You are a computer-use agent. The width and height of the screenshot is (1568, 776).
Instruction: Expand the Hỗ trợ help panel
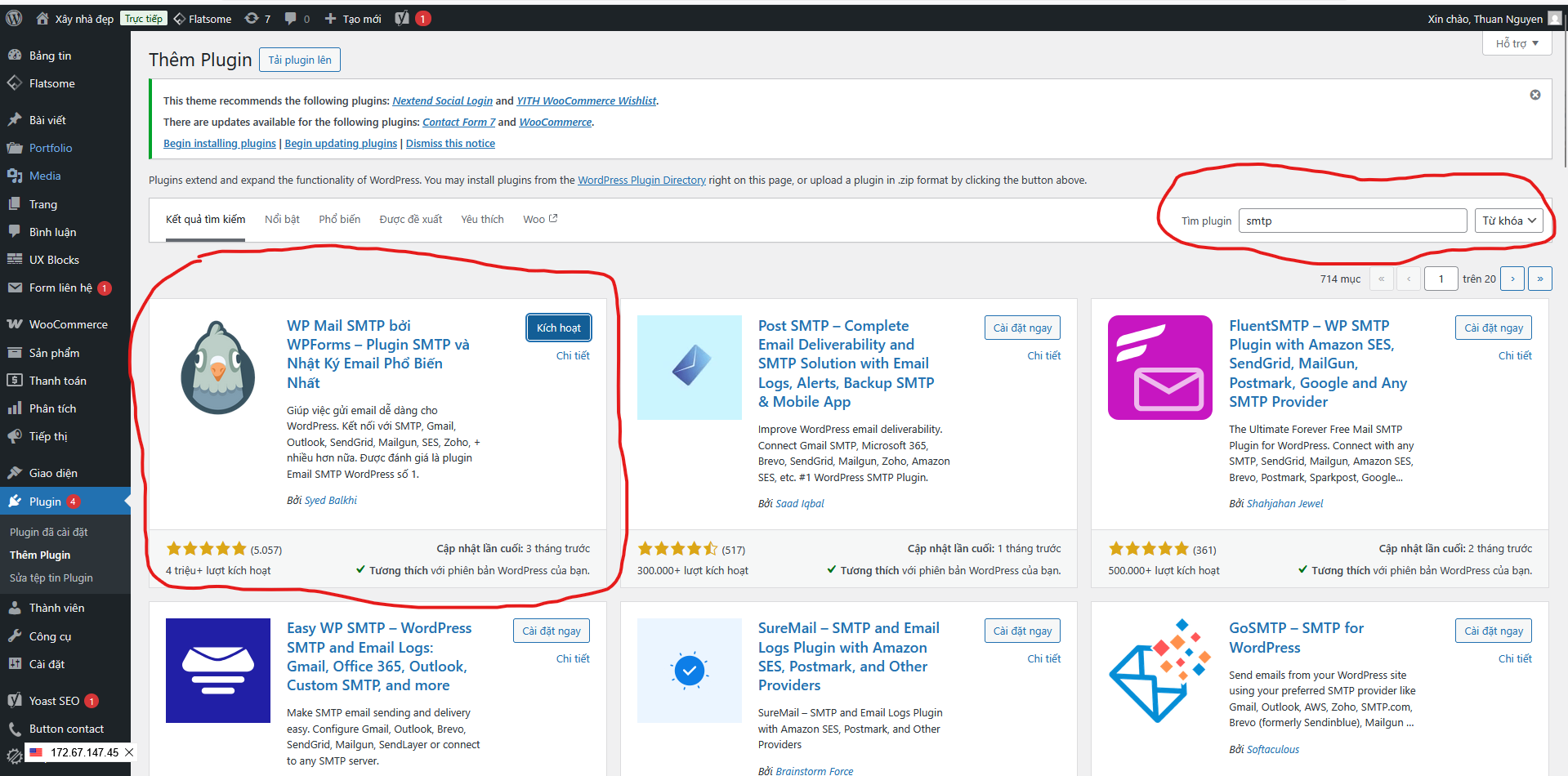(1516, 43)
